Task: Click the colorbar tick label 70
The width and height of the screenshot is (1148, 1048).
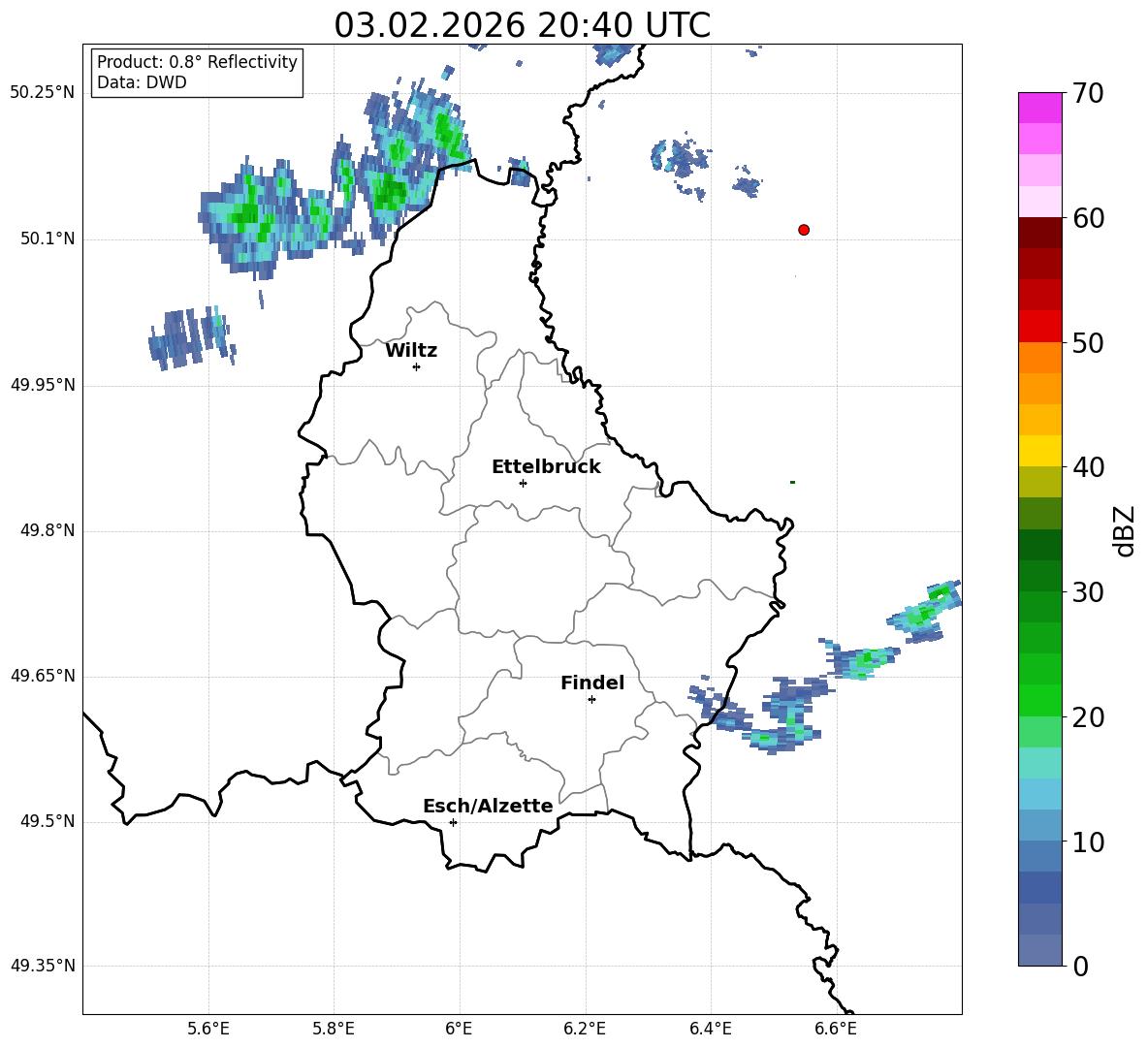Action: 1088,94
